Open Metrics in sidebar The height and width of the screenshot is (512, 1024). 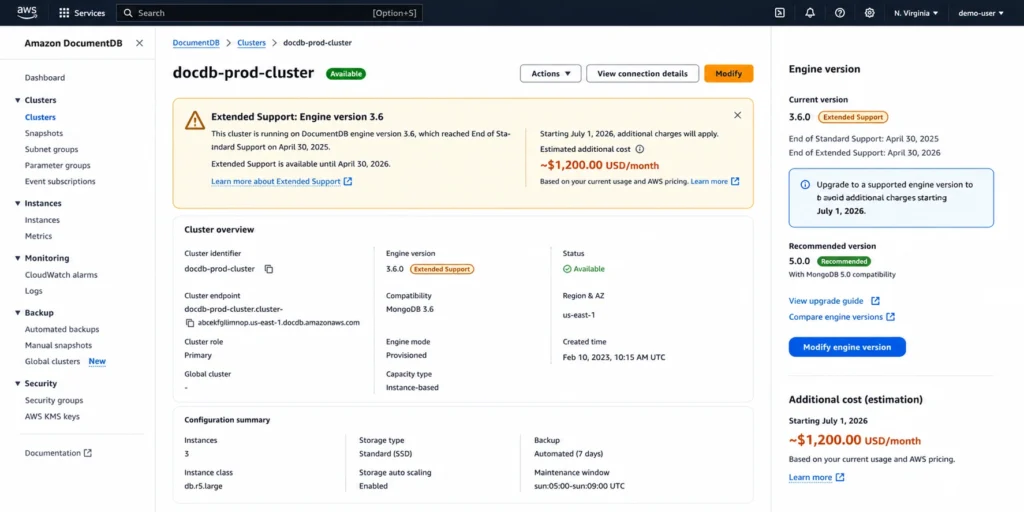pos(39,236)
